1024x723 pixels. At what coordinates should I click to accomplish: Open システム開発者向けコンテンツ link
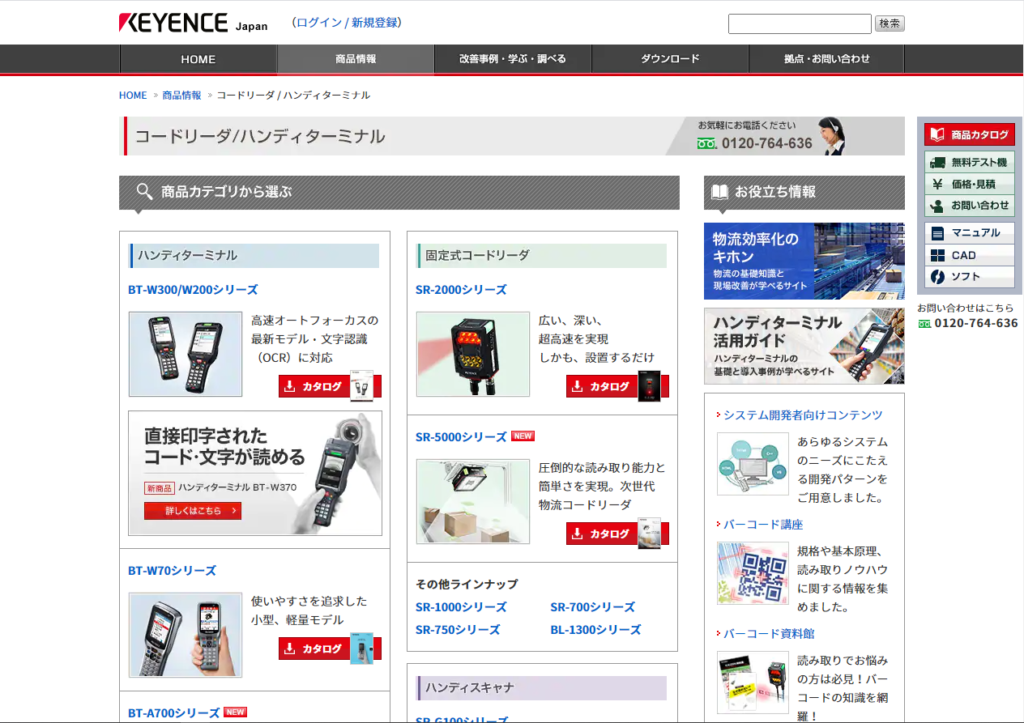[x=803, y=415]
